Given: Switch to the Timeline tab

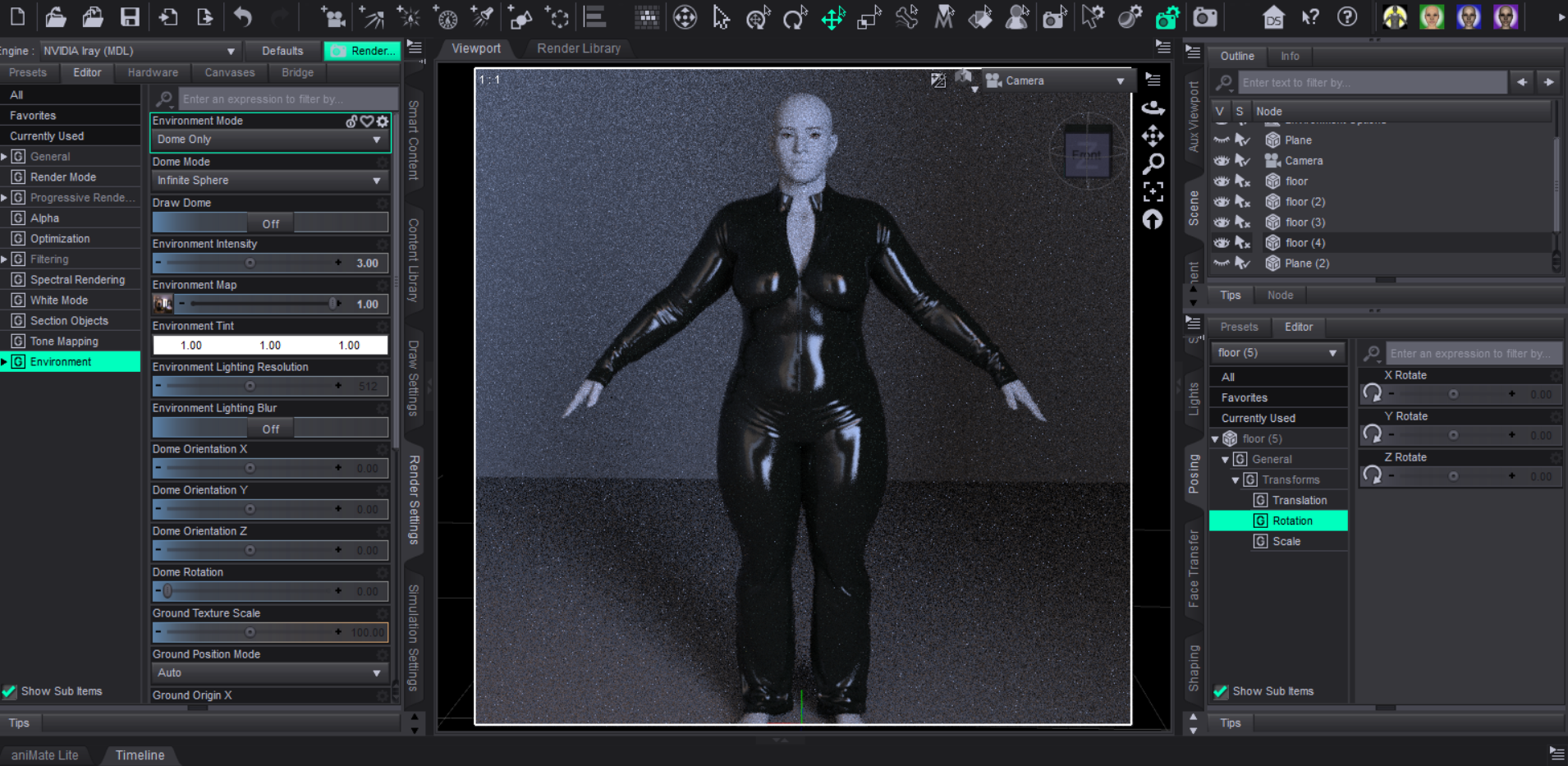Looking at the screenshot, I should tap(140, 755).
